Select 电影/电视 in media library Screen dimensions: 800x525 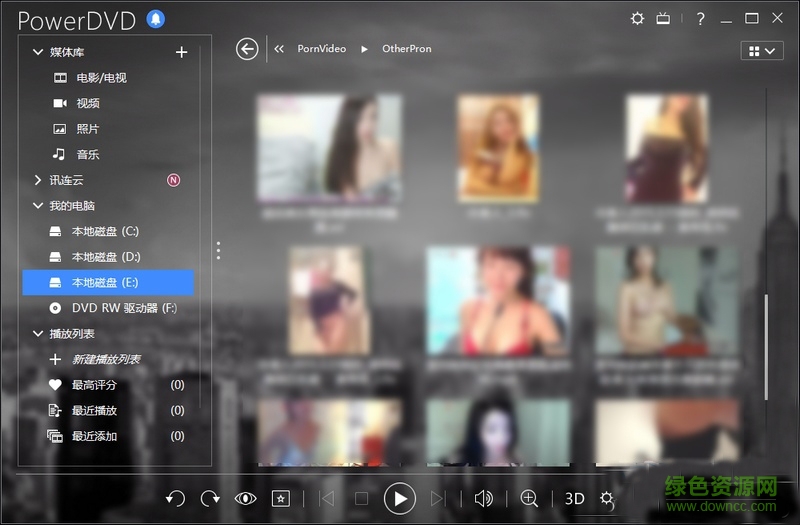click(x=101, y=78)
